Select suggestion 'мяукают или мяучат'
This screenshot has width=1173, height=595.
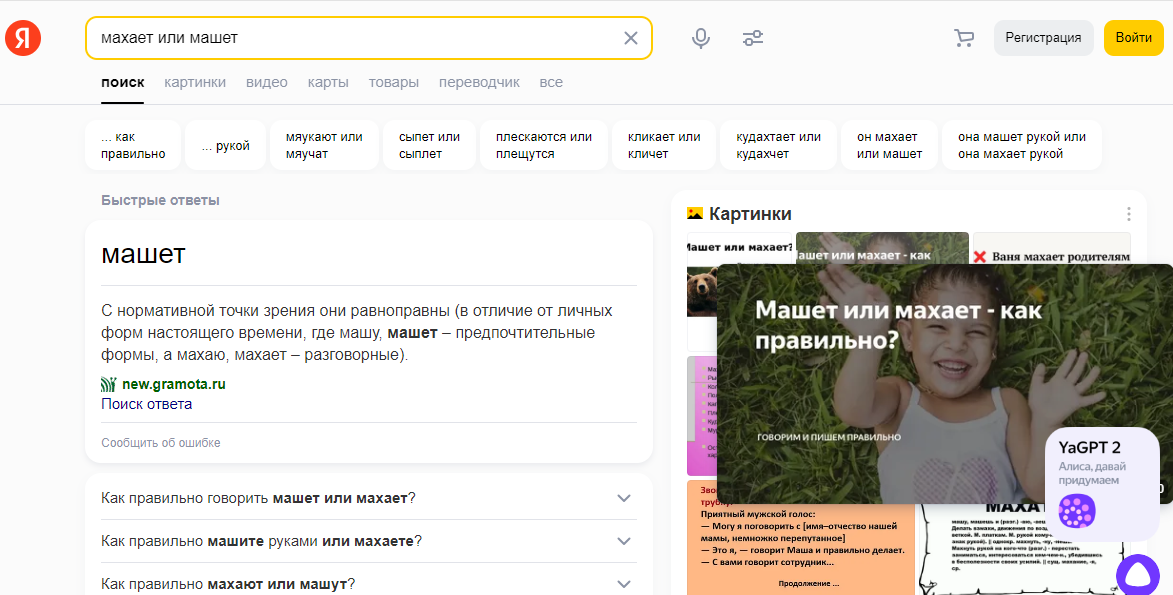(x=324, y=145)
